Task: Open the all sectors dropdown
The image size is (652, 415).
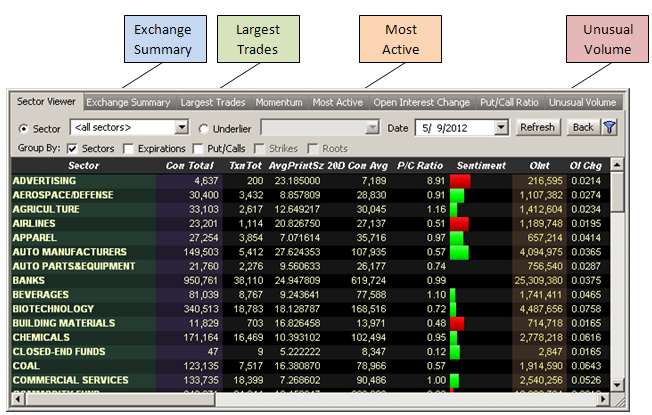Action: tap(129, 127)
